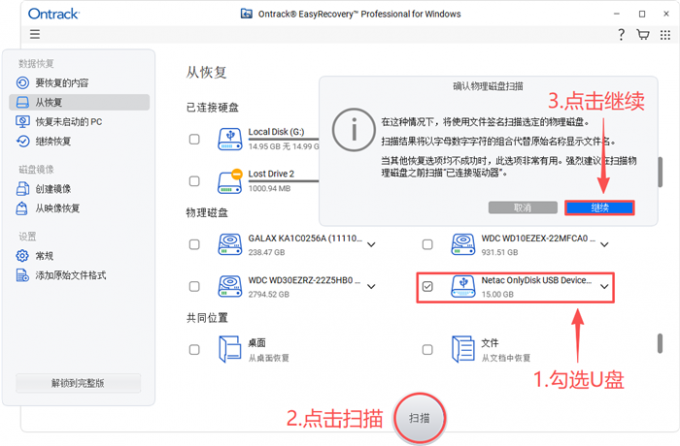Check the GALAX KA1C0256A checkbox

[194, 244]
